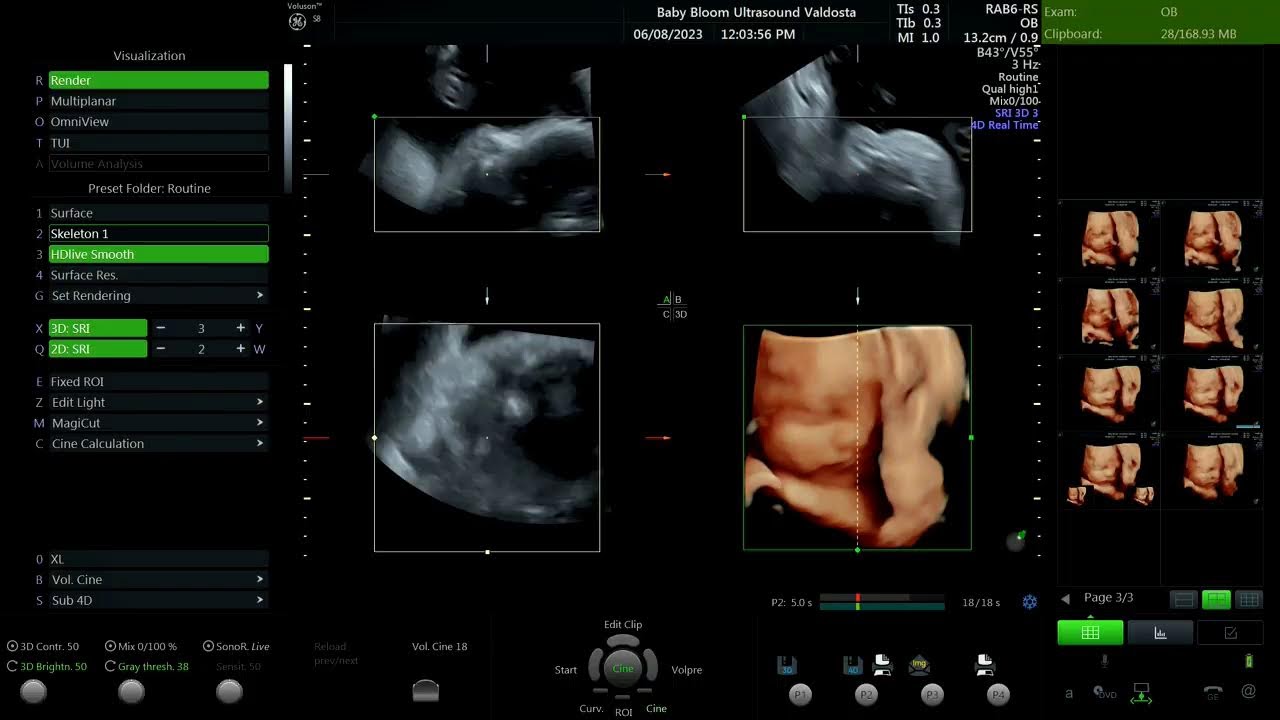1280x720 pixels.
Task: Select the OmniView visualization mode
Action: click(158, 121)
